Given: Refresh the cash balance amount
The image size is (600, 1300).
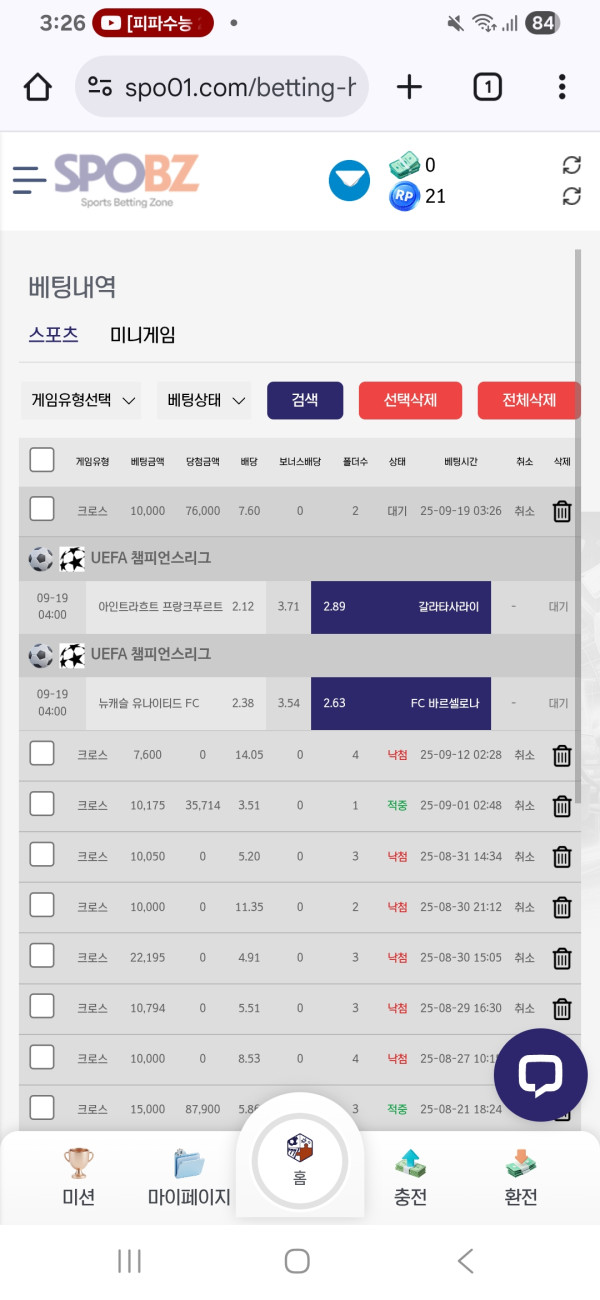Looking at the screenshot, I should 571,165.
